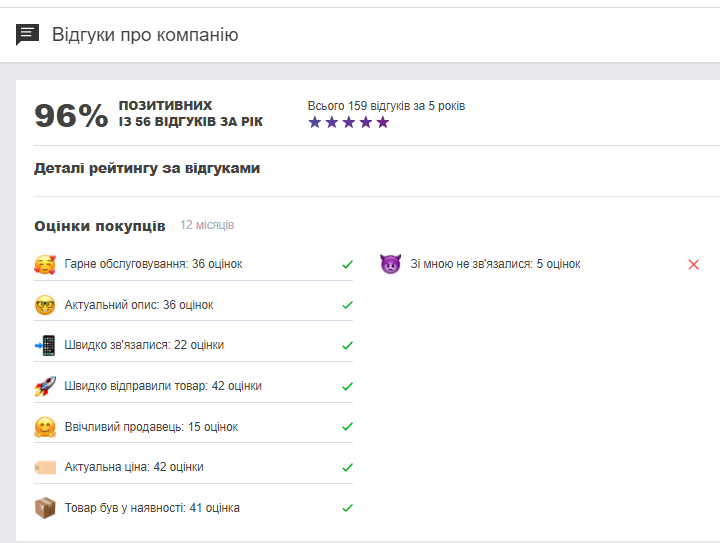Screen dimensions: 720x543
Task: Click the price tag icon for Актуальна ціна
Action: [45, 468]
